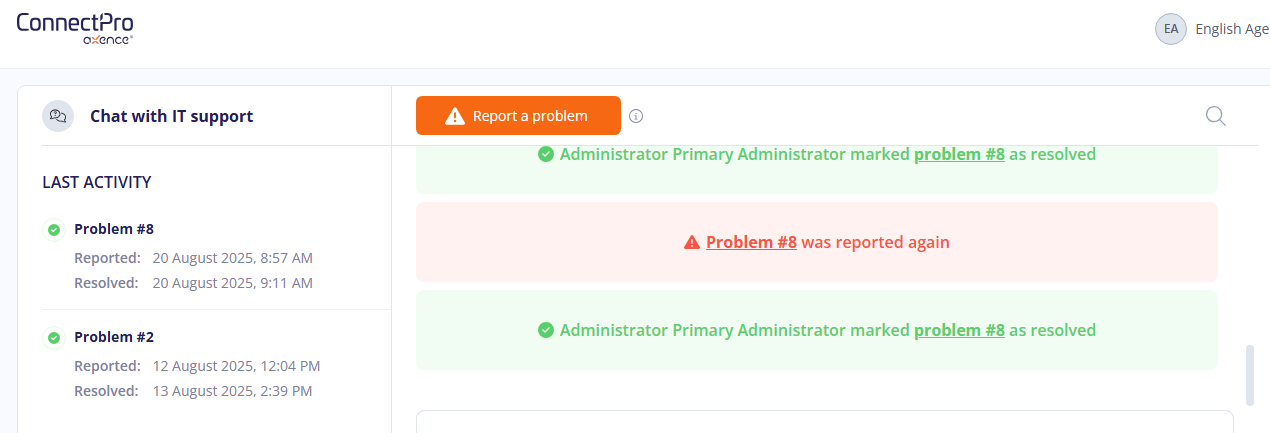Click green check icon in the top resolved message

tap(546, 154)
